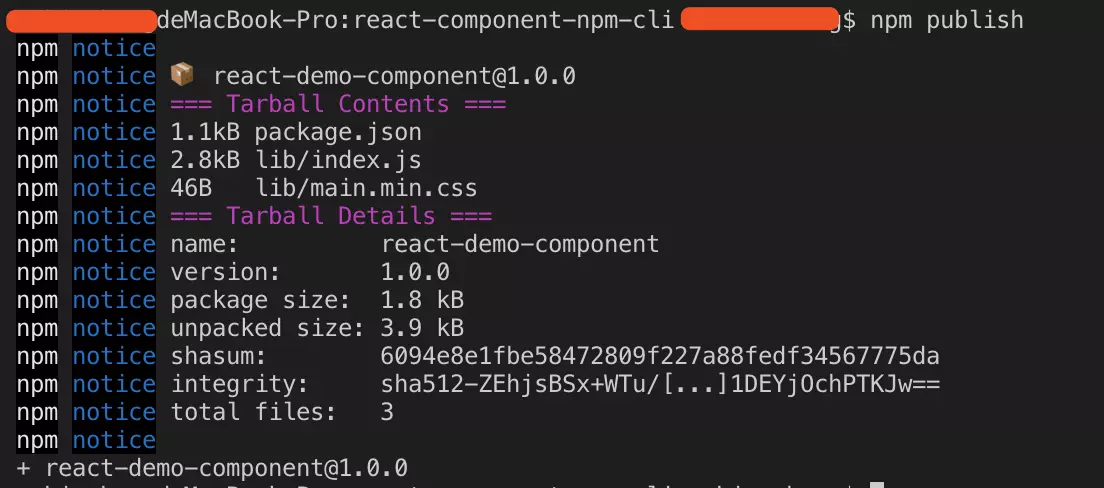Click the total files count 3
This screenshot has width=1104, height=488.
coord(387,412)
